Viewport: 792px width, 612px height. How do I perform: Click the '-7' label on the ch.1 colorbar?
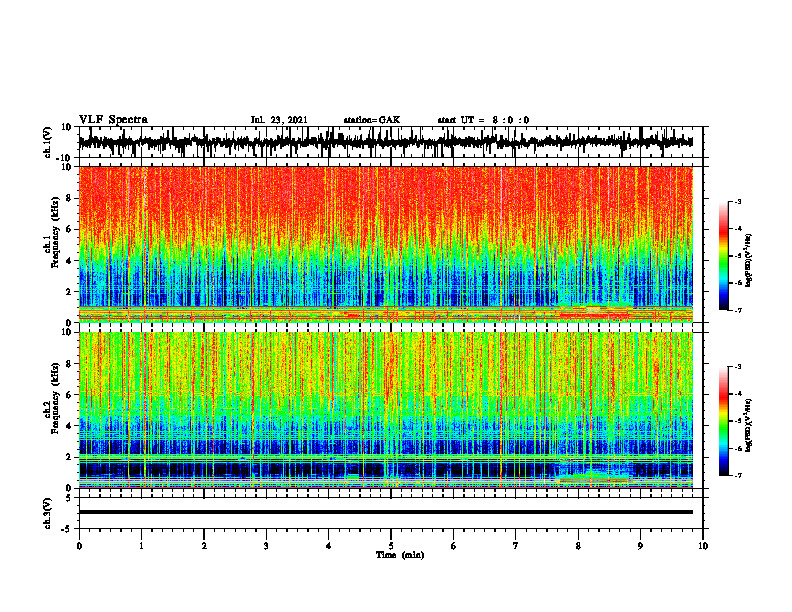point(738,310)
